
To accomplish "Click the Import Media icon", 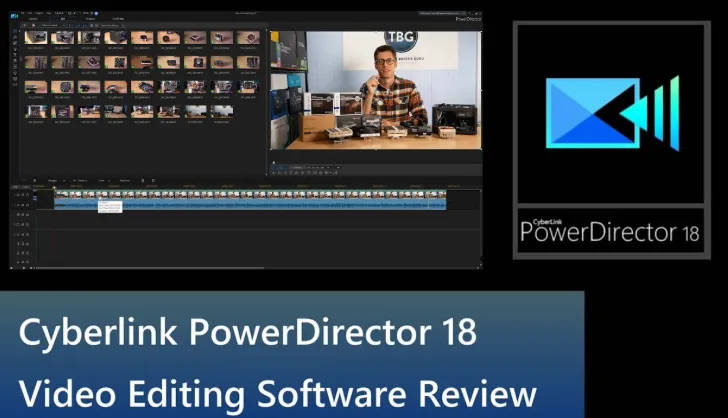I will click(24, 25).
